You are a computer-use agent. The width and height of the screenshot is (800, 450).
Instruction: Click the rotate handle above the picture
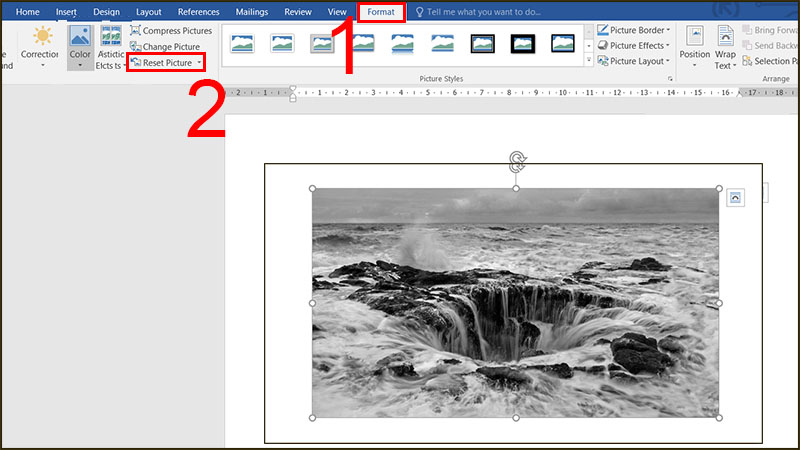click(516, 160)
